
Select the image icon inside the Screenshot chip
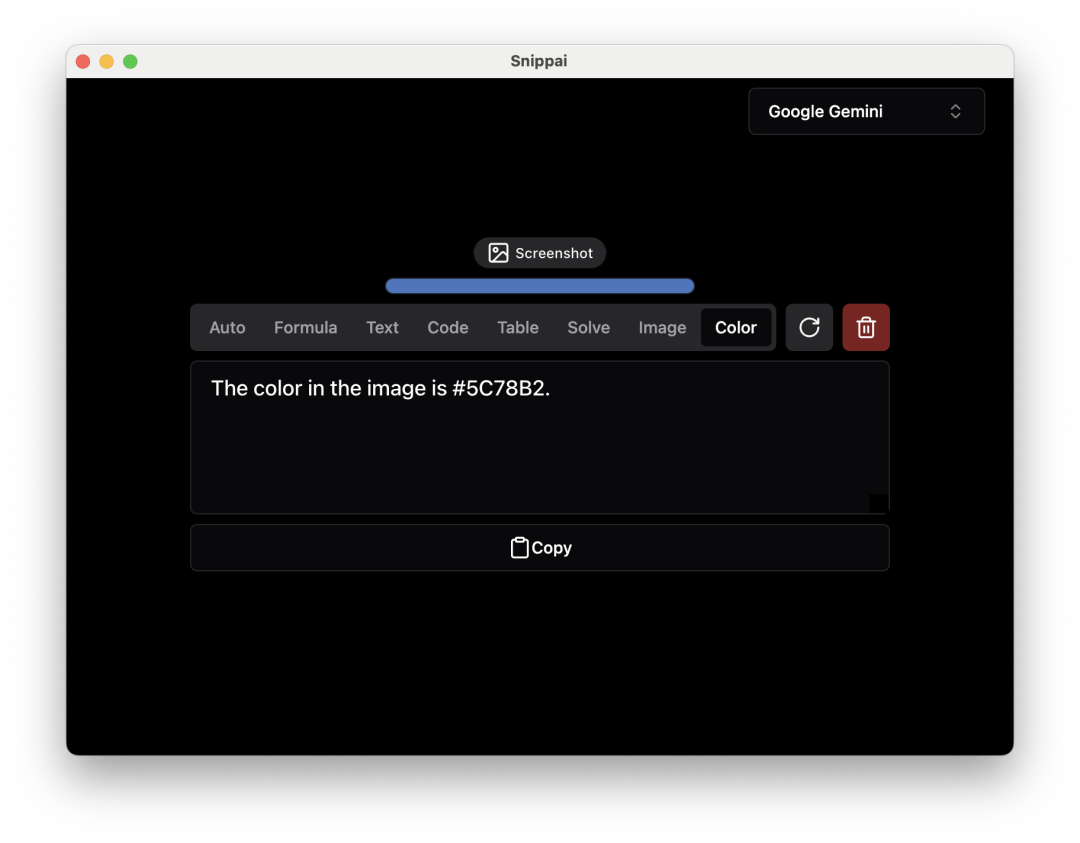pos(497,253)
